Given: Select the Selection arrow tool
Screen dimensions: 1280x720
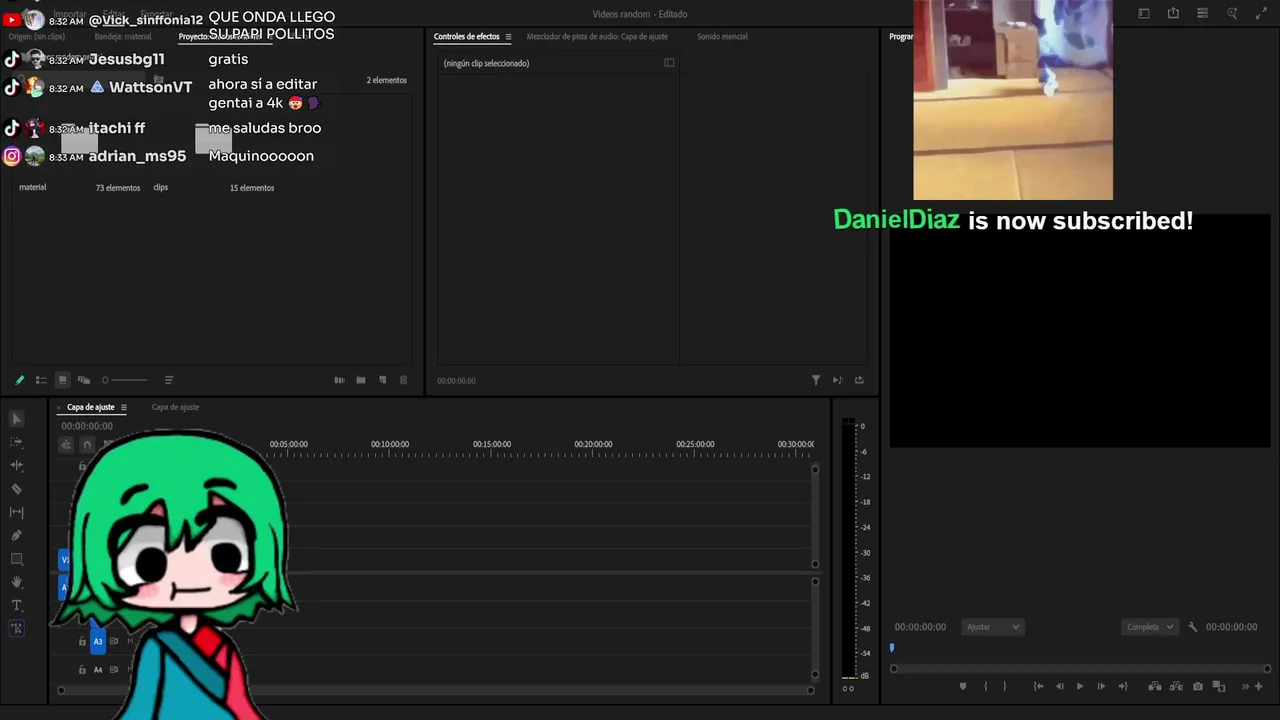Looking at the screenshot, I should pyautogui.click(x=17, y=419).
